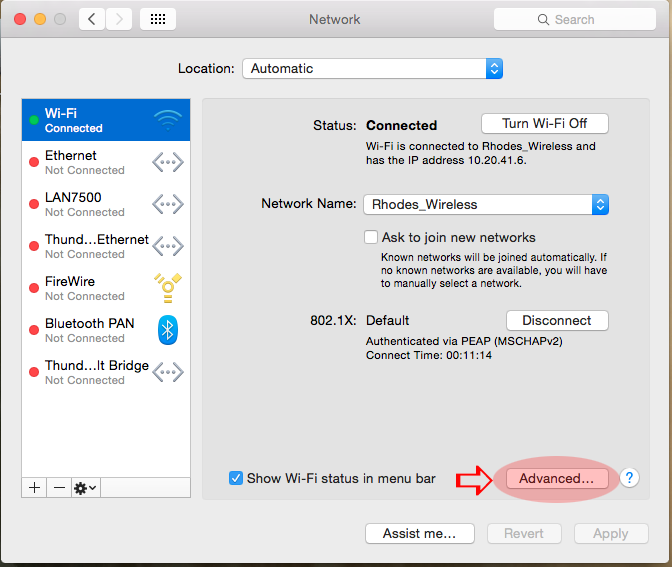
Task: Go forward with the right chevron
Action: pos(119,19)
